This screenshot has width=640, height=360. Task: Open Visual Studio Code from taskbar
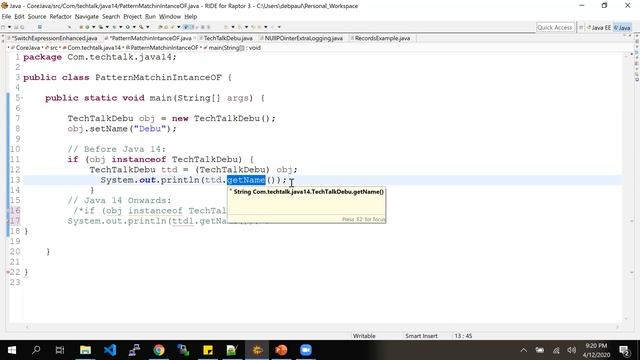point(110,350)
